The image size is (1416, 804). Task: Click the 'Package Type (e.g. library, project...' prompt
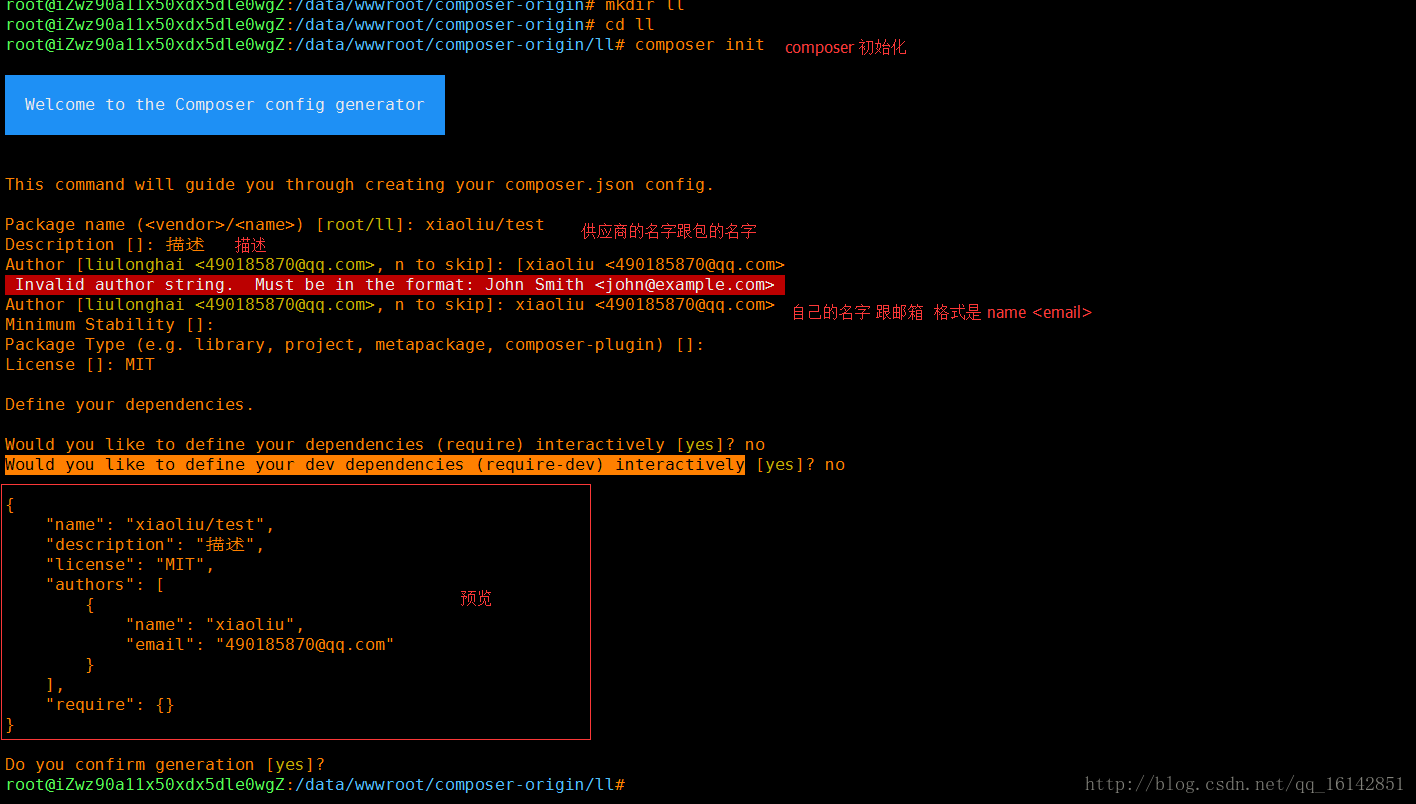pos(355,345)
